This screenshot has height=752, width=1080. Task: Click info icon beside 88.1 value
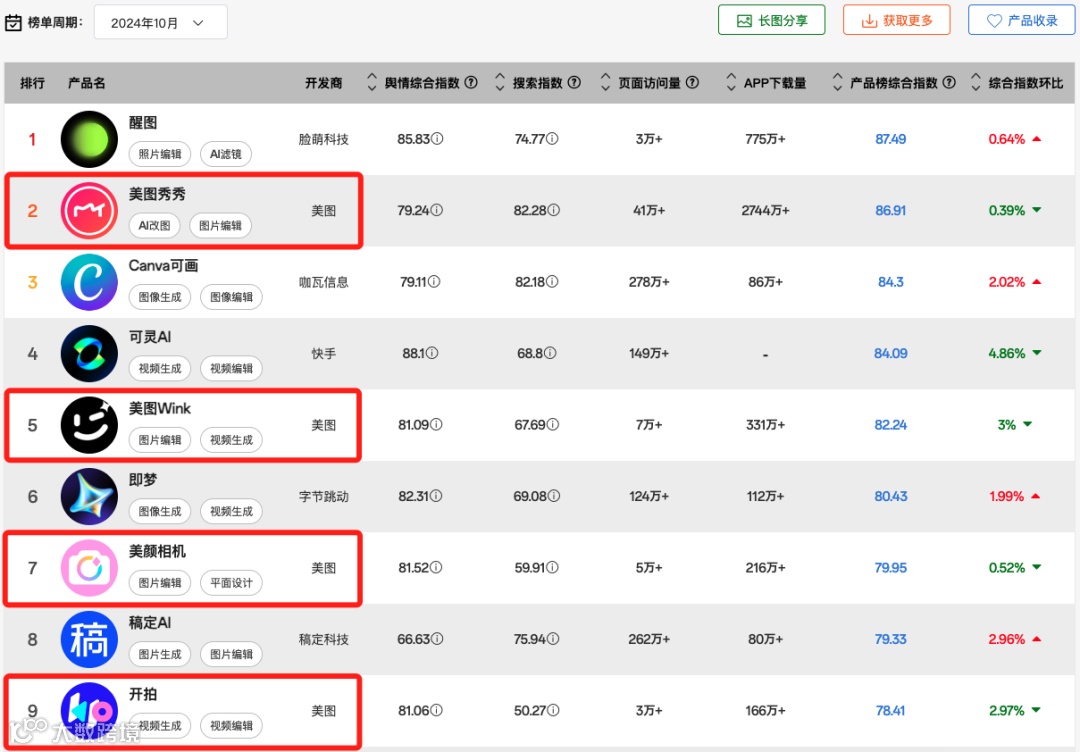432,353
